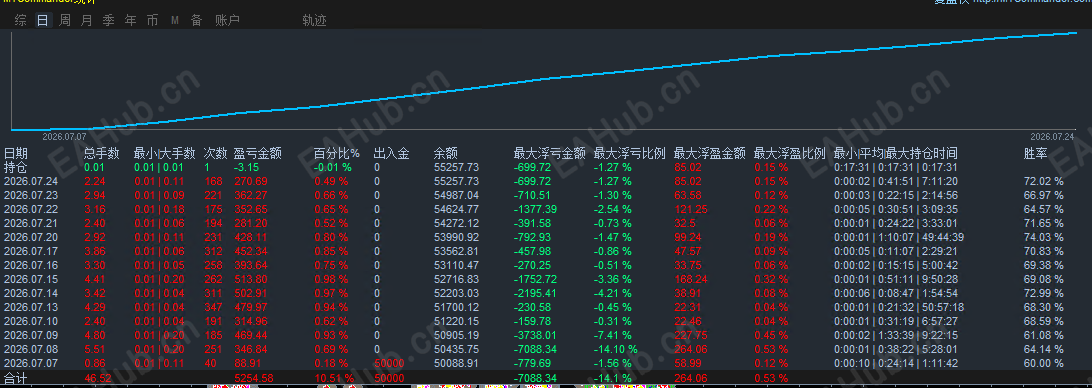The image size is (1092, 388).
Task: Click the 出入金 column header
Action: coord(391,153)
